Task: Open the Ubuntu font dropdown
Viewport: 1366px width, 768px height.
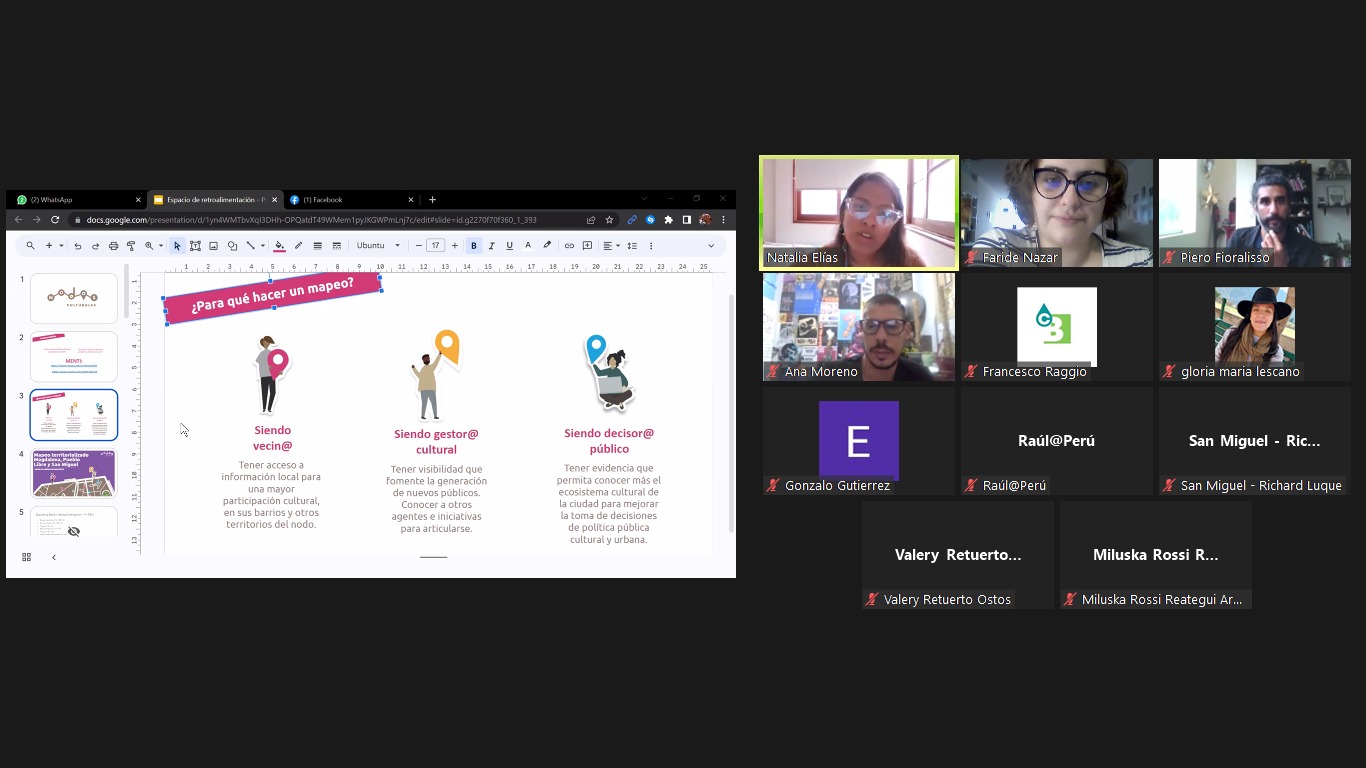Action: (378, 246)
